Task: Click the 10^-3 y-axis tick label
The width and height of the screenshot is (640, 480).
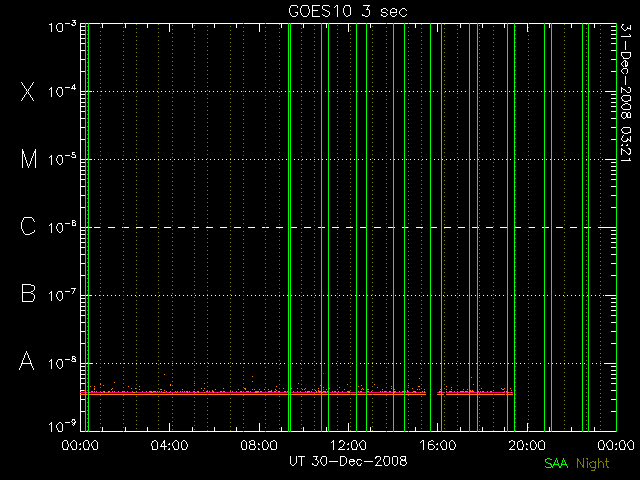Action: click(62, 27)
